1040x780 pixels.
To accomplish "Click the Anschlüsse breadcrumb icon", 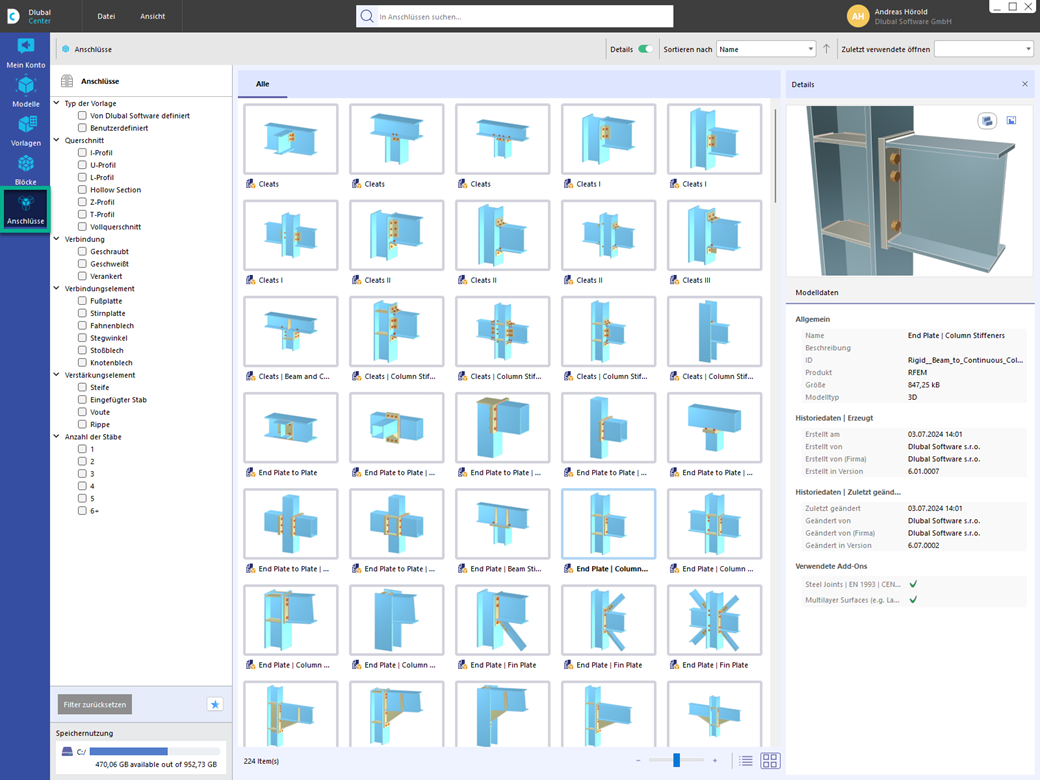I will [66, 49].
